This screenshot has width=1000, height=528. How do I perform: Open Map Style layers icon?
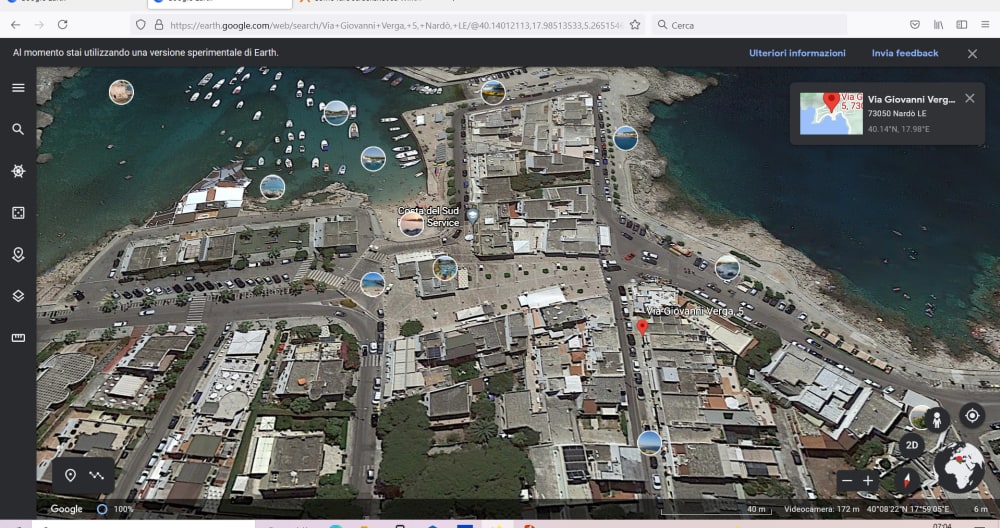point(18,296)
